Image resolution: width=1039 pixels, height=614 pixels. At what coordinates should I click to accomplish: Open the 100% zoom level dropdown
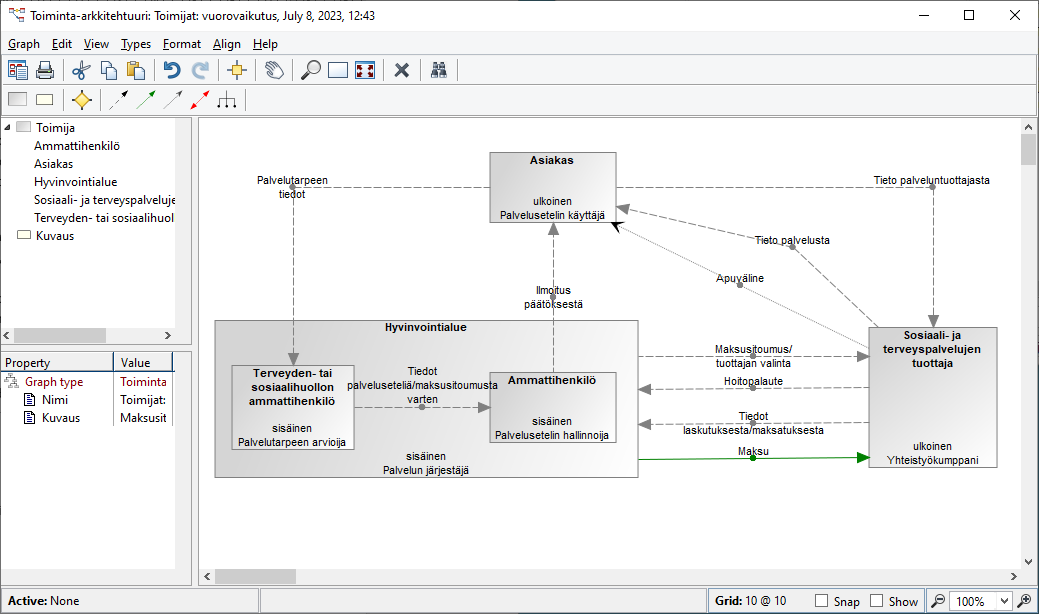pos(1004,601)
